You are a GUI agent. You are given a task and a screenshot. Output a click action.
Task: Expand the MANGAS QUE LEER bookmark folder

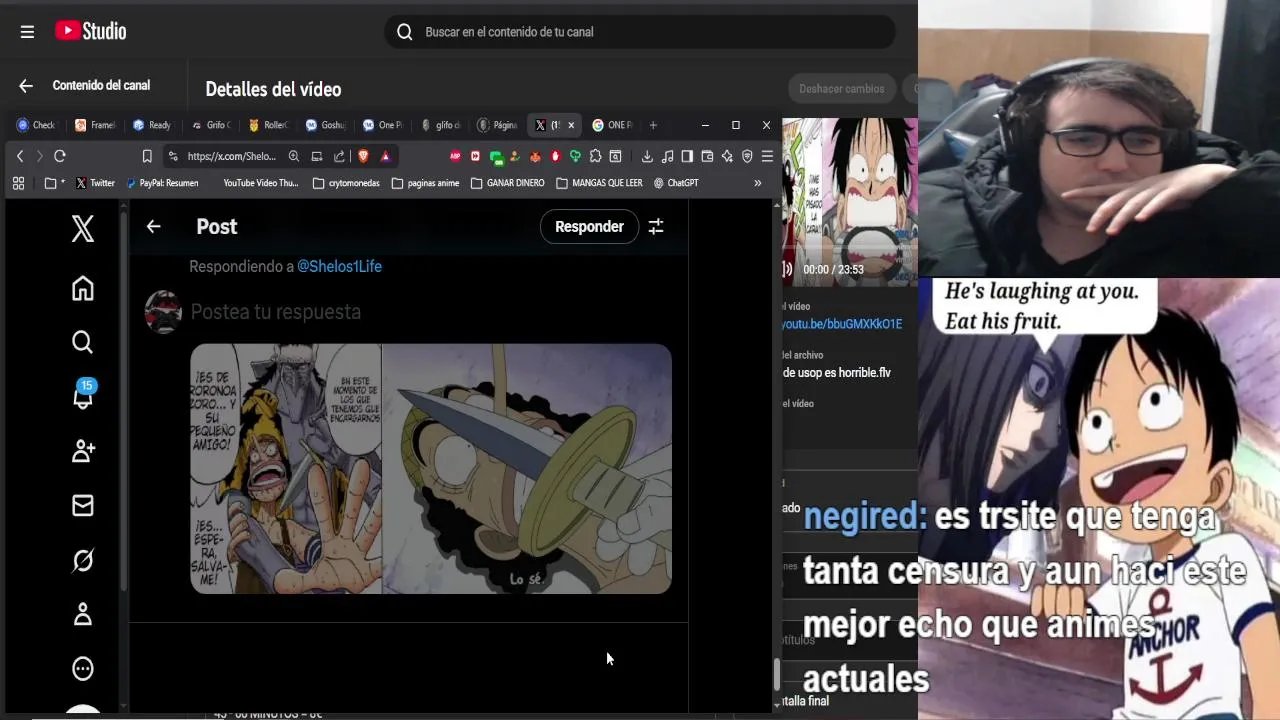[x=599, y=183]
